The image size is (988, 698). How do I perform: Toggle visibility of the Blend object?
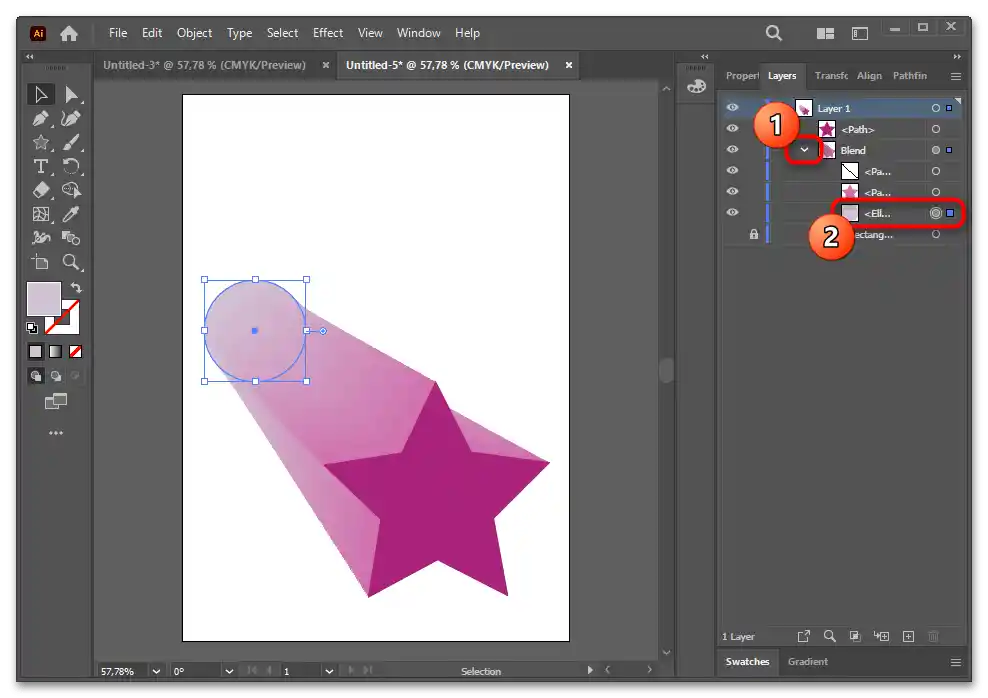pos(732,150)
